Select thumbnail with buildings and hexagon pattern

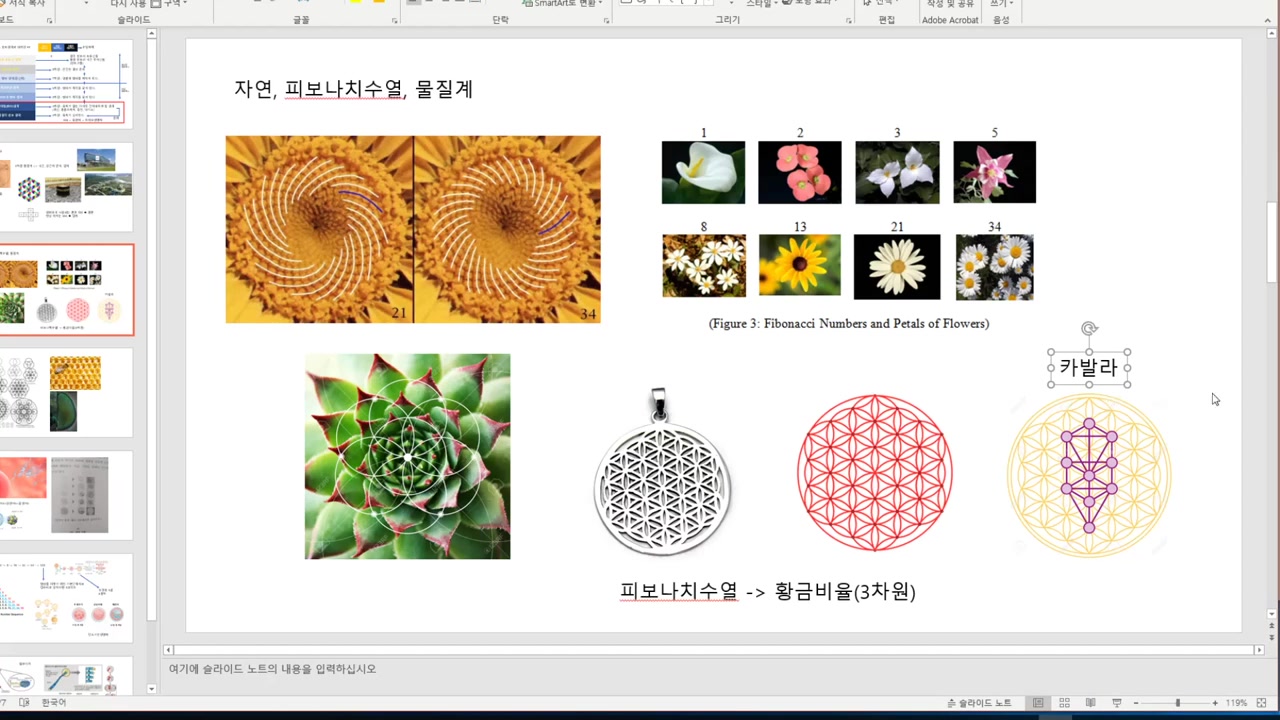66,187
